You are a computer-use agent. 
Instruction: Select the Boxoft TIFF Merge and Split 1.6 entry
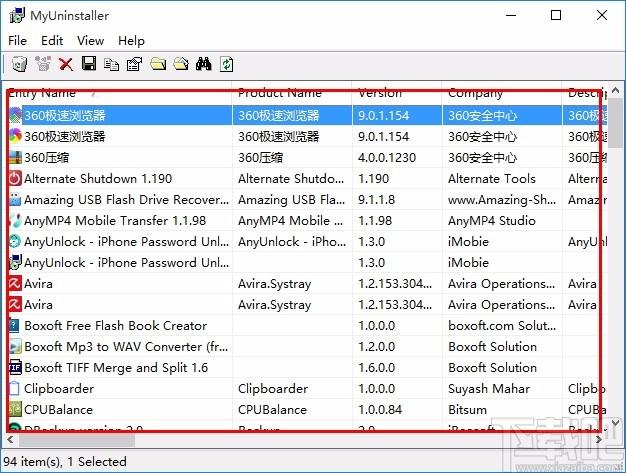click(x=116, y=368)
